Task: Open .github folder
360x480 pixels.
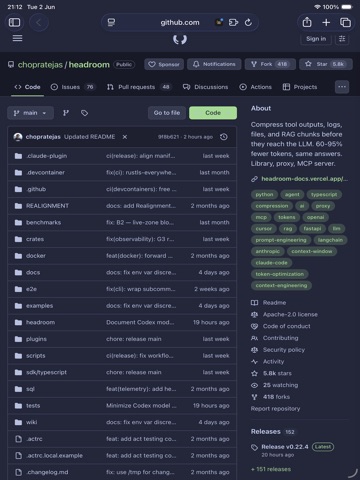Action: pyautogui.click(x=36, y=189)
